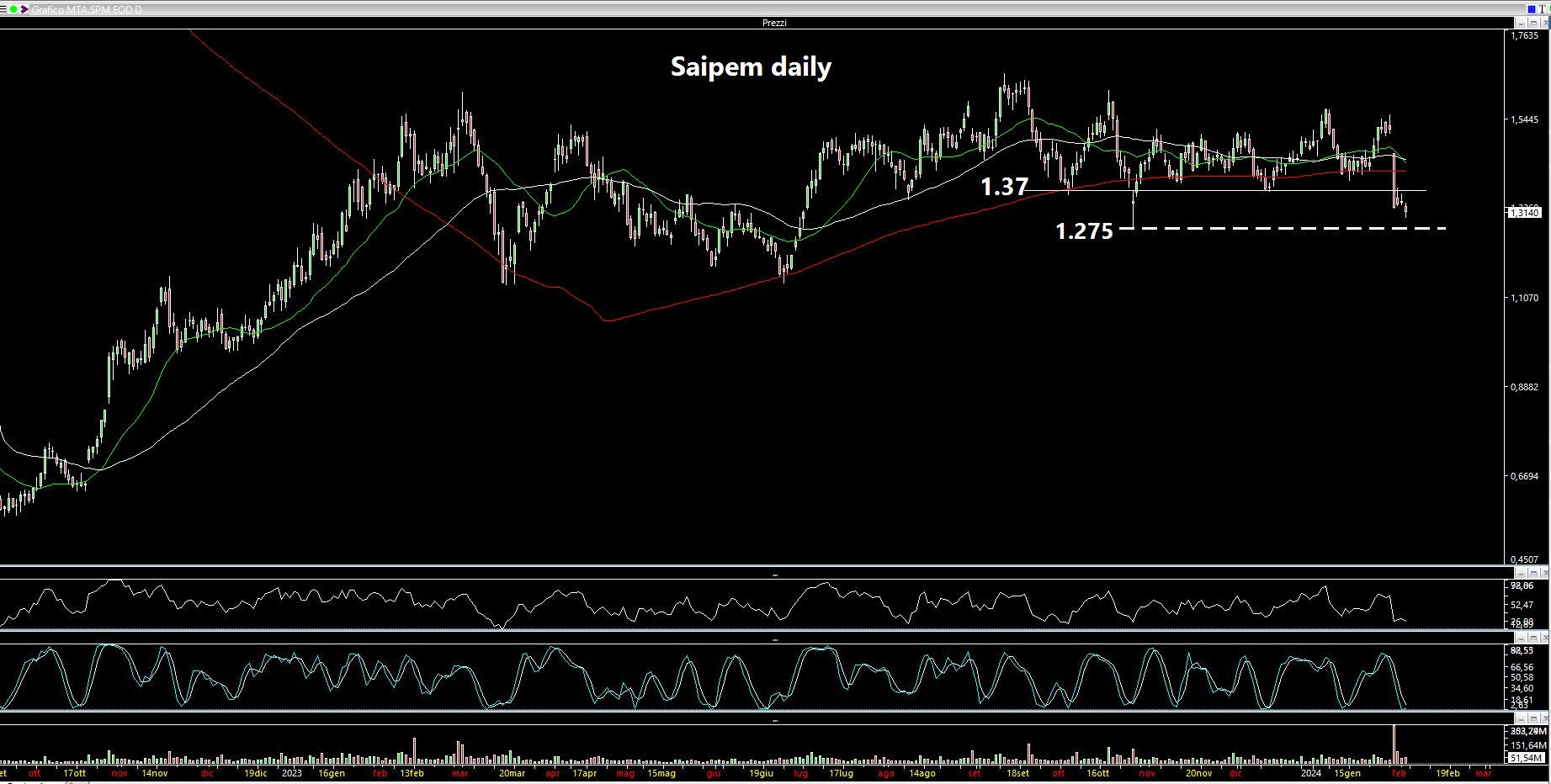Click the 19dic date on the time axis

tap(255, 773)
